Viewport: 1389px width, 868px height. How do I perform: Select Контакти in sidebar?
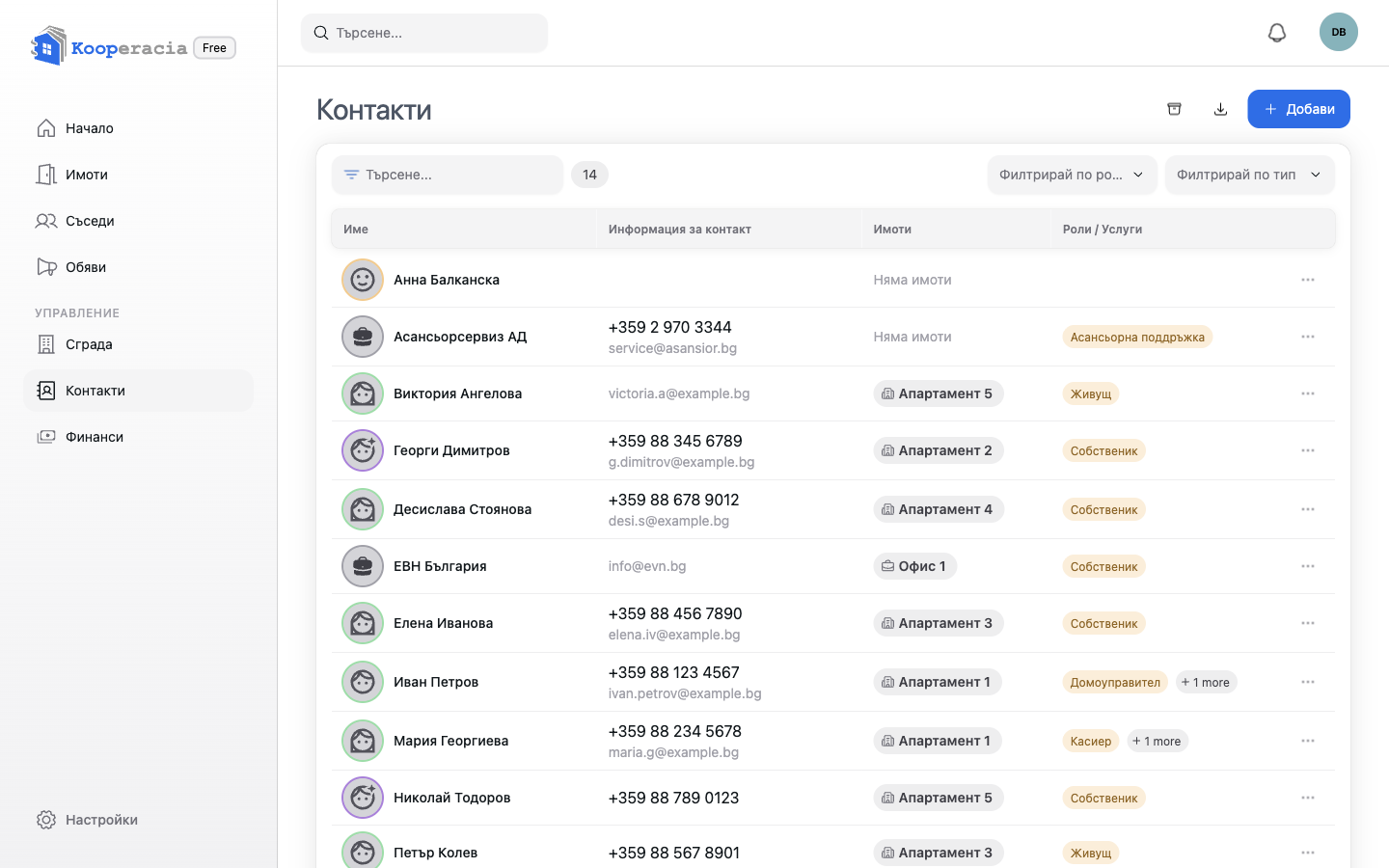(x=138, y=391)
